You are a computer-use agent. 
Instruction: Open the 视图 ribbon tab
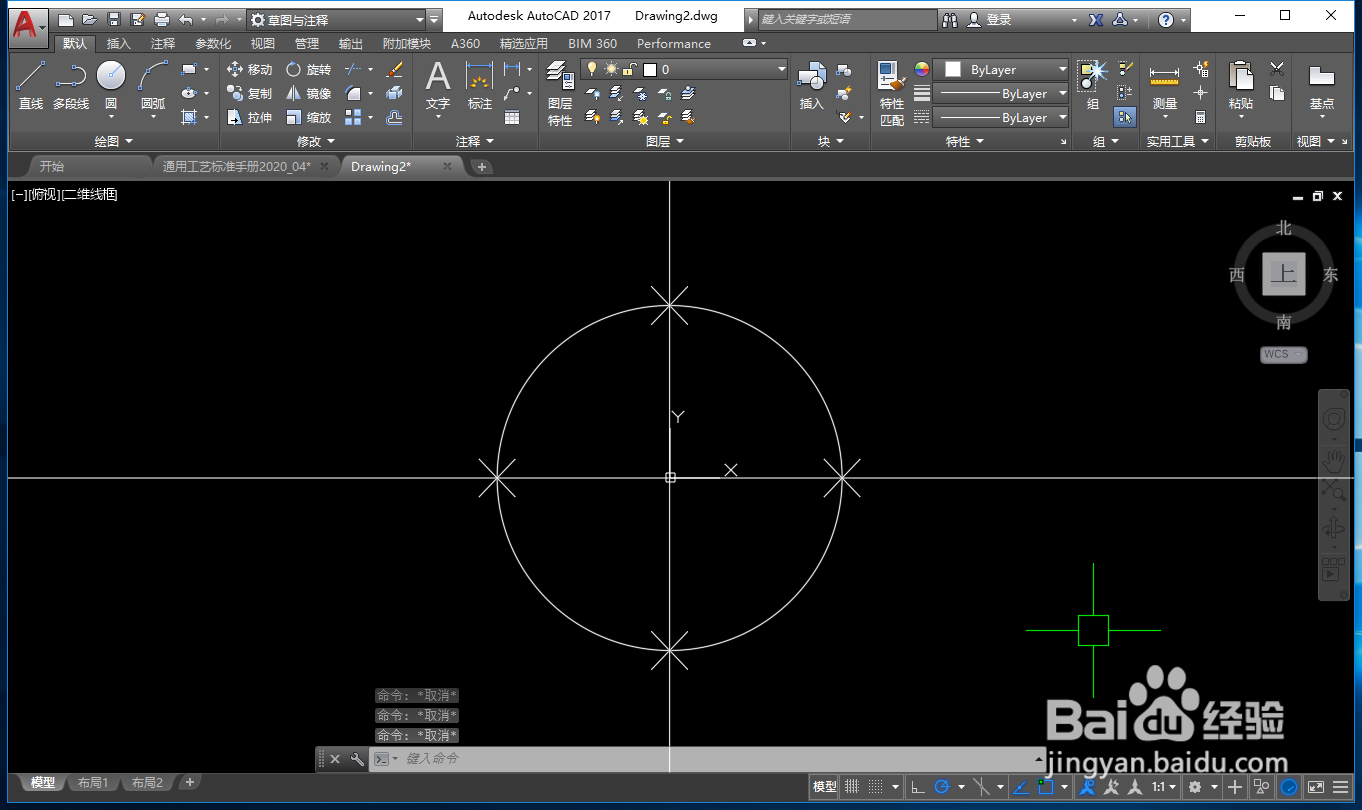point(263,43)
